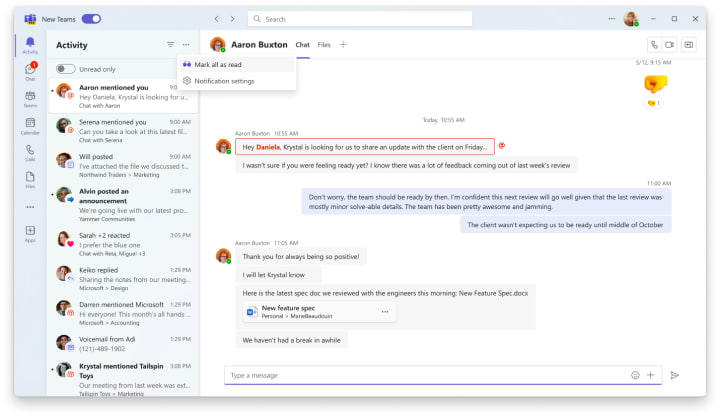This screenshot has width=720, height=417.
Task: Show more apps ellipsis in the sidebar
Action: coord(30,207)
